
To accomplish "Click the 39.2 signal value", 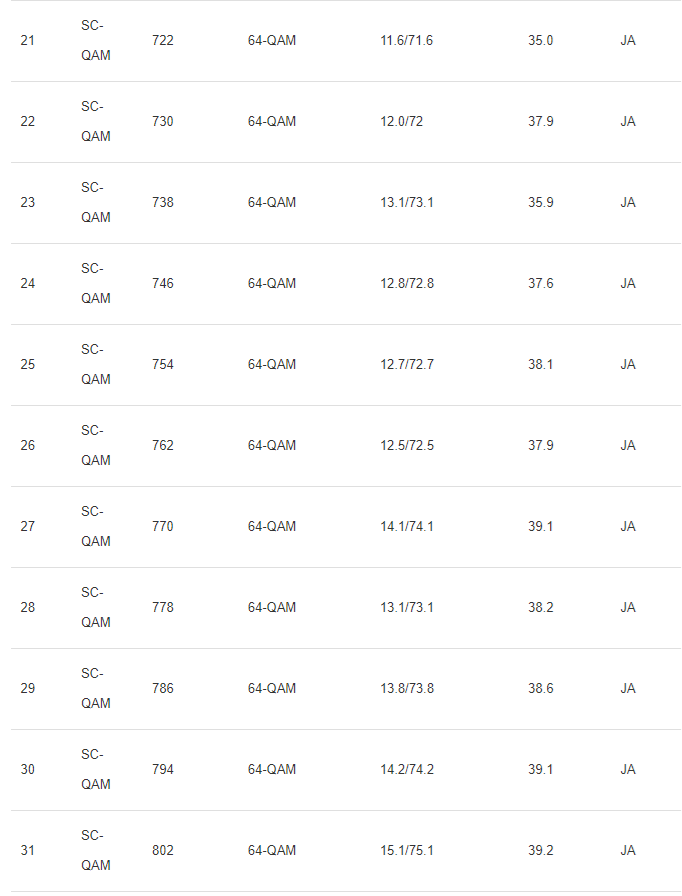I will point(540,851).
